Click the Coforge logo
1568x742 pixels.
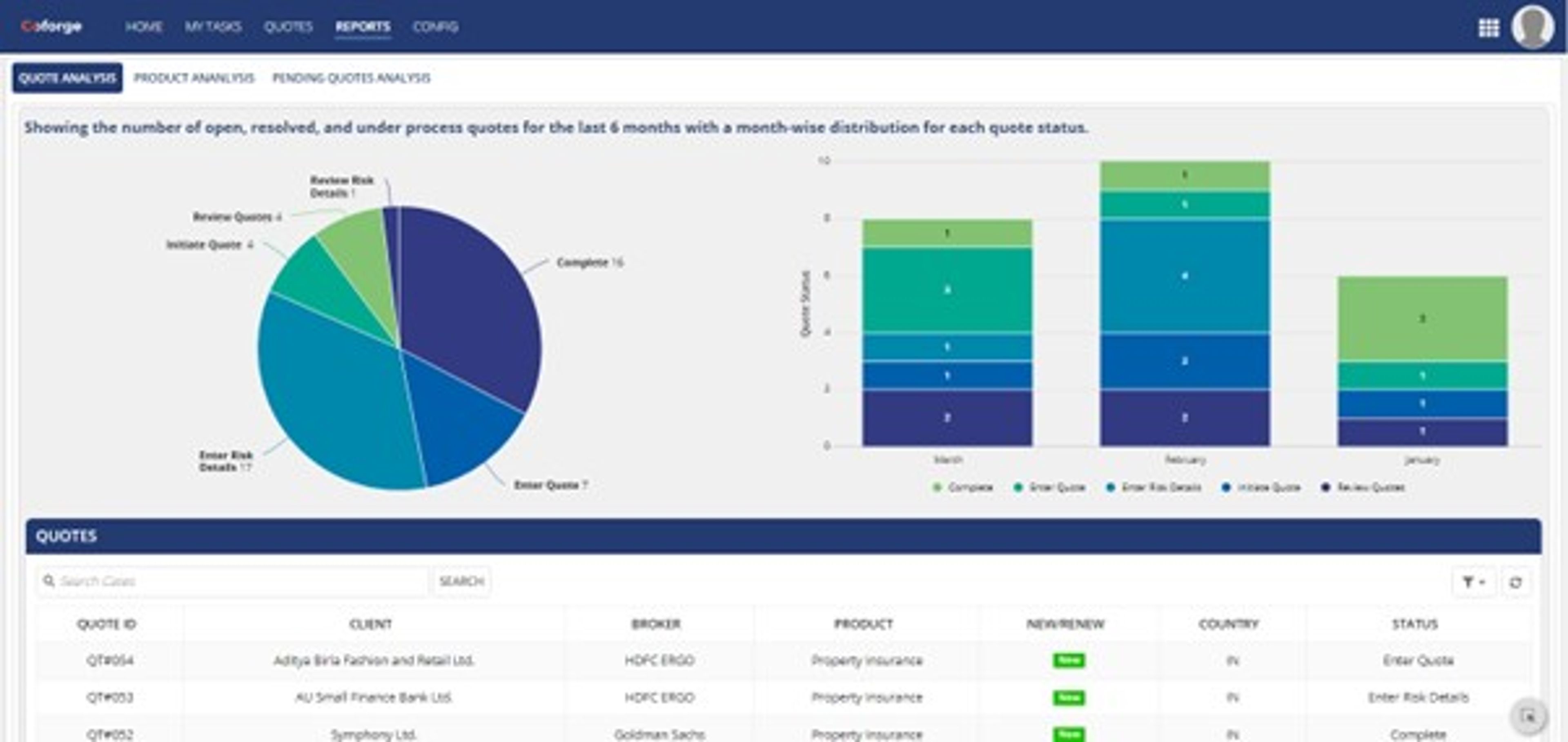pyautogui.click(x=51, y=26)
